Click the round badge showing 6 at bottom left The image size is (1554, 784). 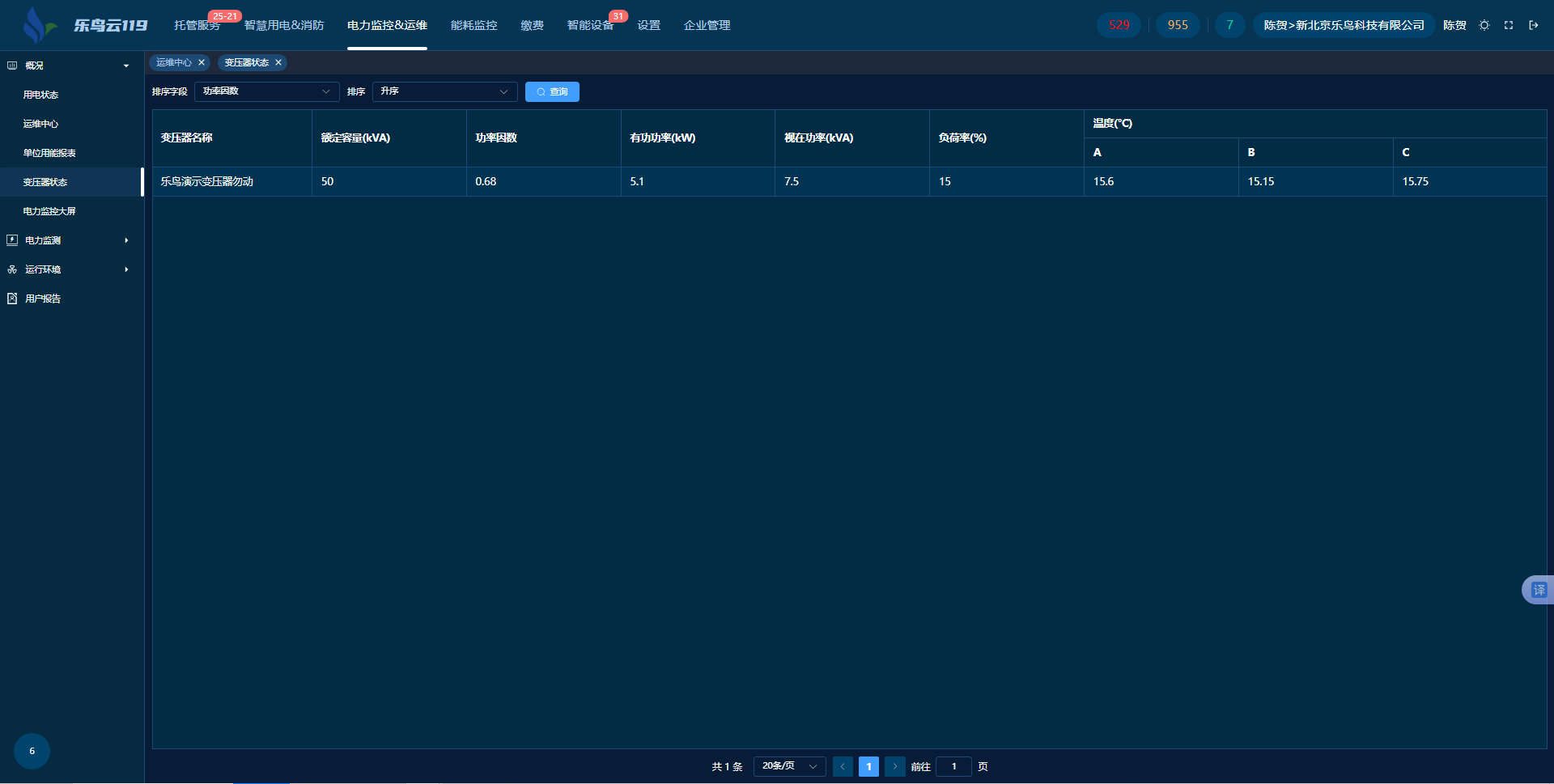(32, 751)
